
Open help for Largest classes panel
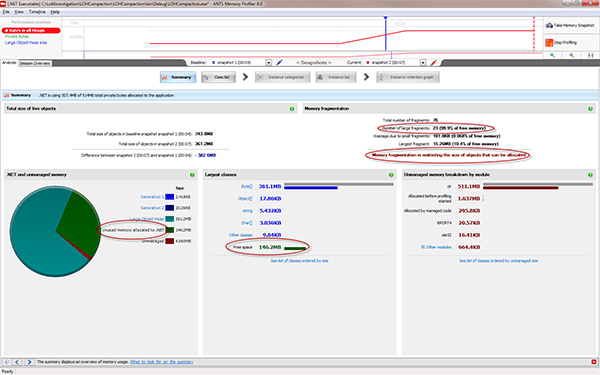tap(391, 175)
